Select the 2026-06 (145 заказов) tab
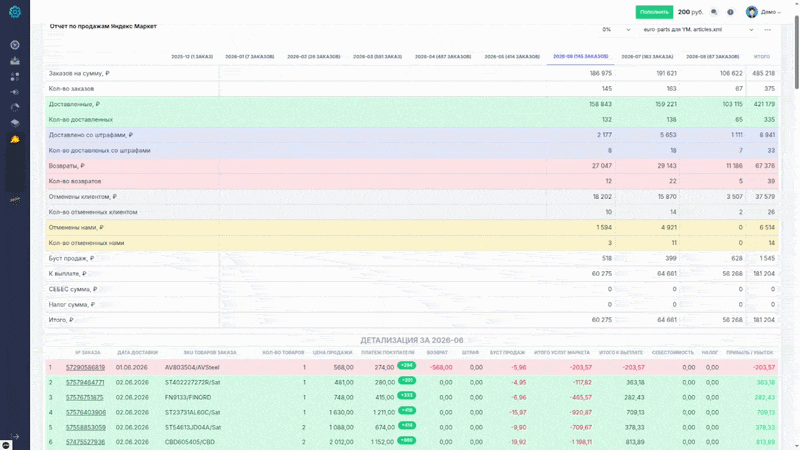The image size is (800, 450). click(581, 57)
